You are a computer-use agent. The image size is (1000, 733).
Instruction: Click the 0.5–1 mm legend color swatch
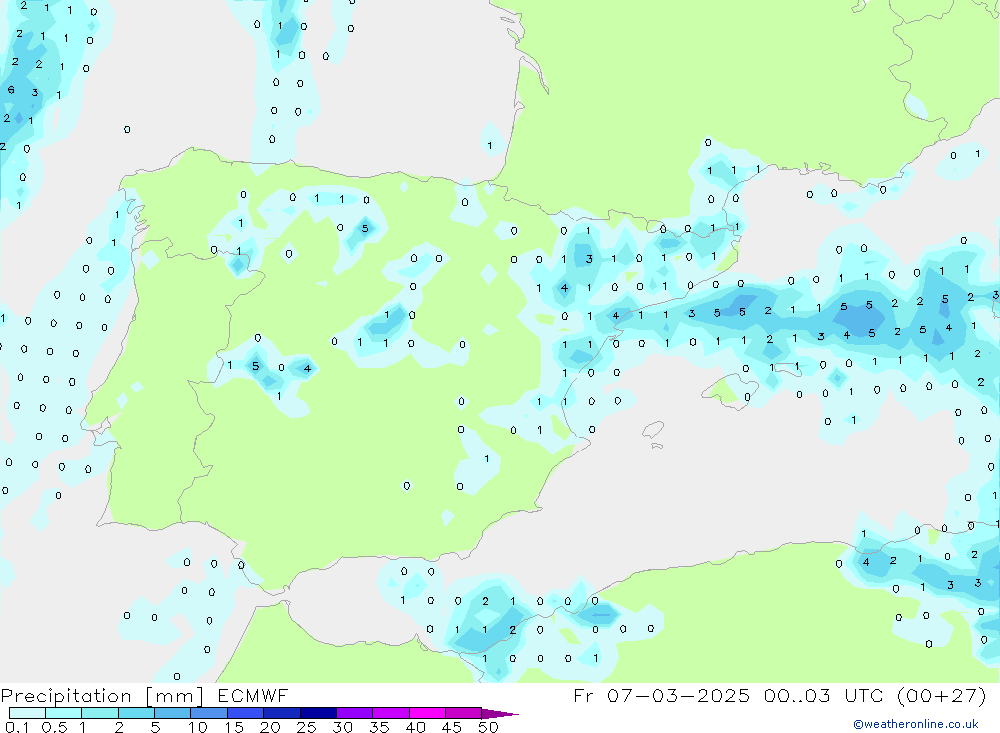64,713
